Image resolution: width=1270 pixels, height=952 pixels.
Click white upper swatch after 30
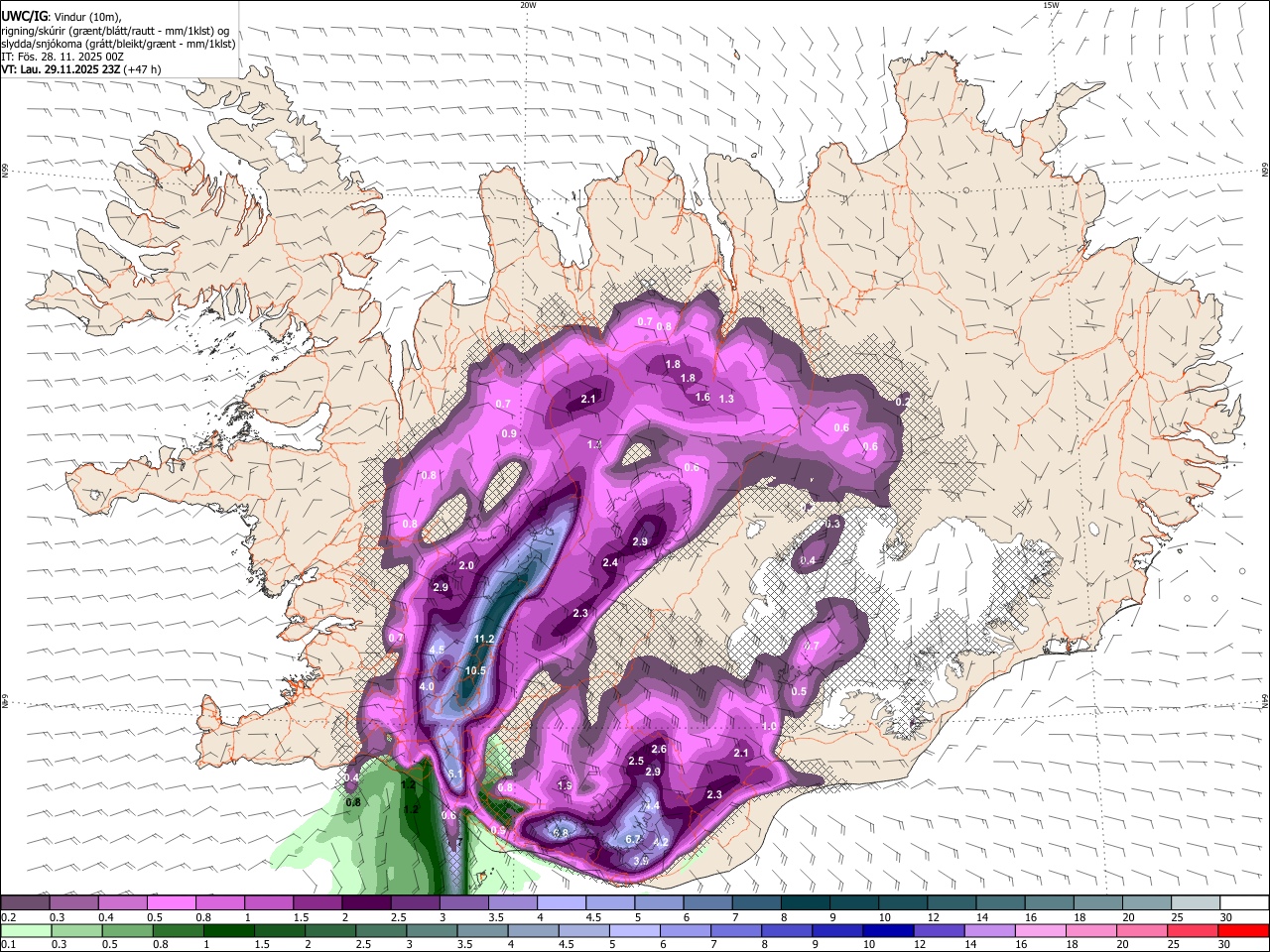1245,902
